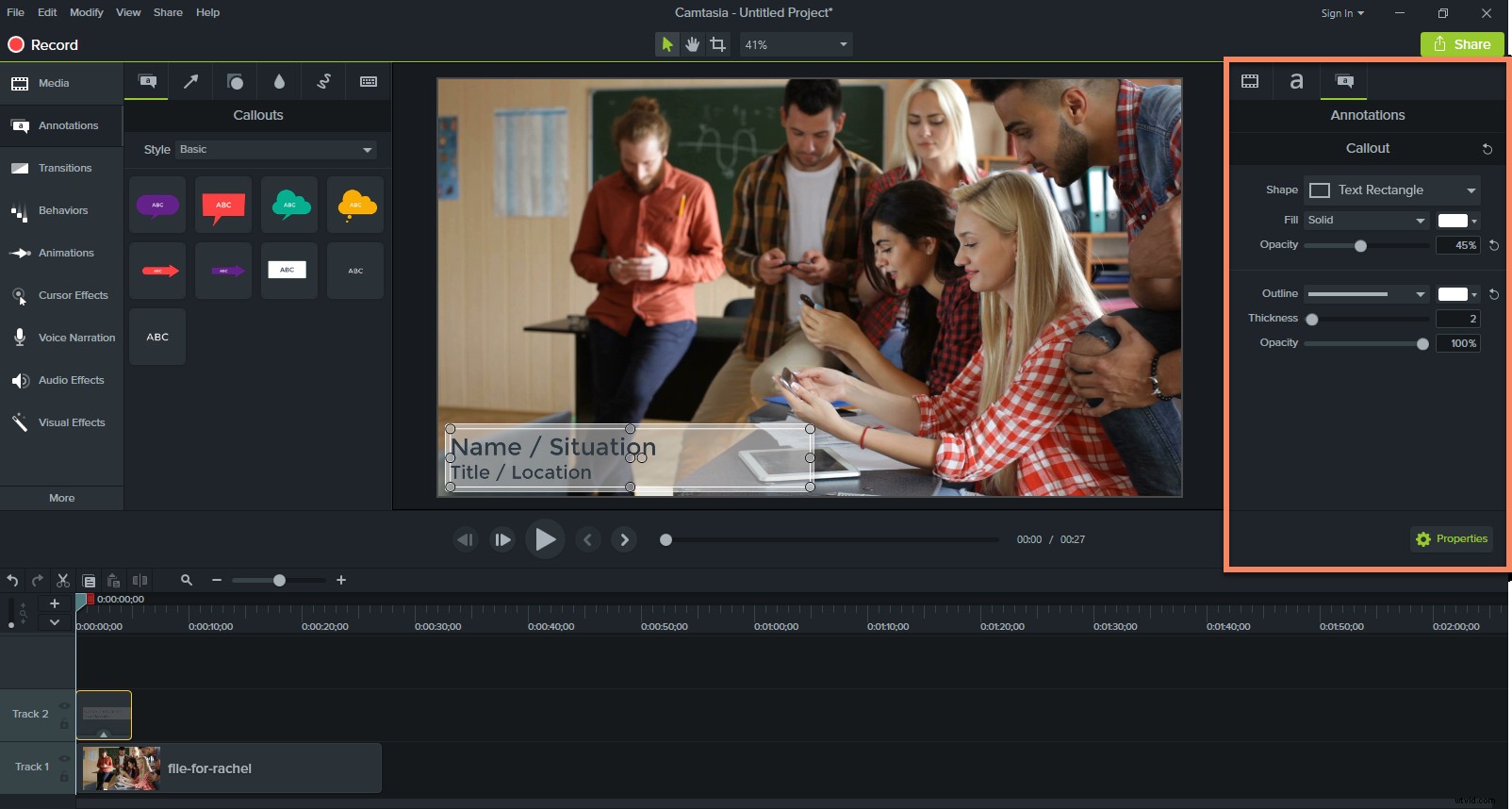Open the text properties 'a' tab
Screen dimensions: 1512x809
click(x=1296, y=81)
